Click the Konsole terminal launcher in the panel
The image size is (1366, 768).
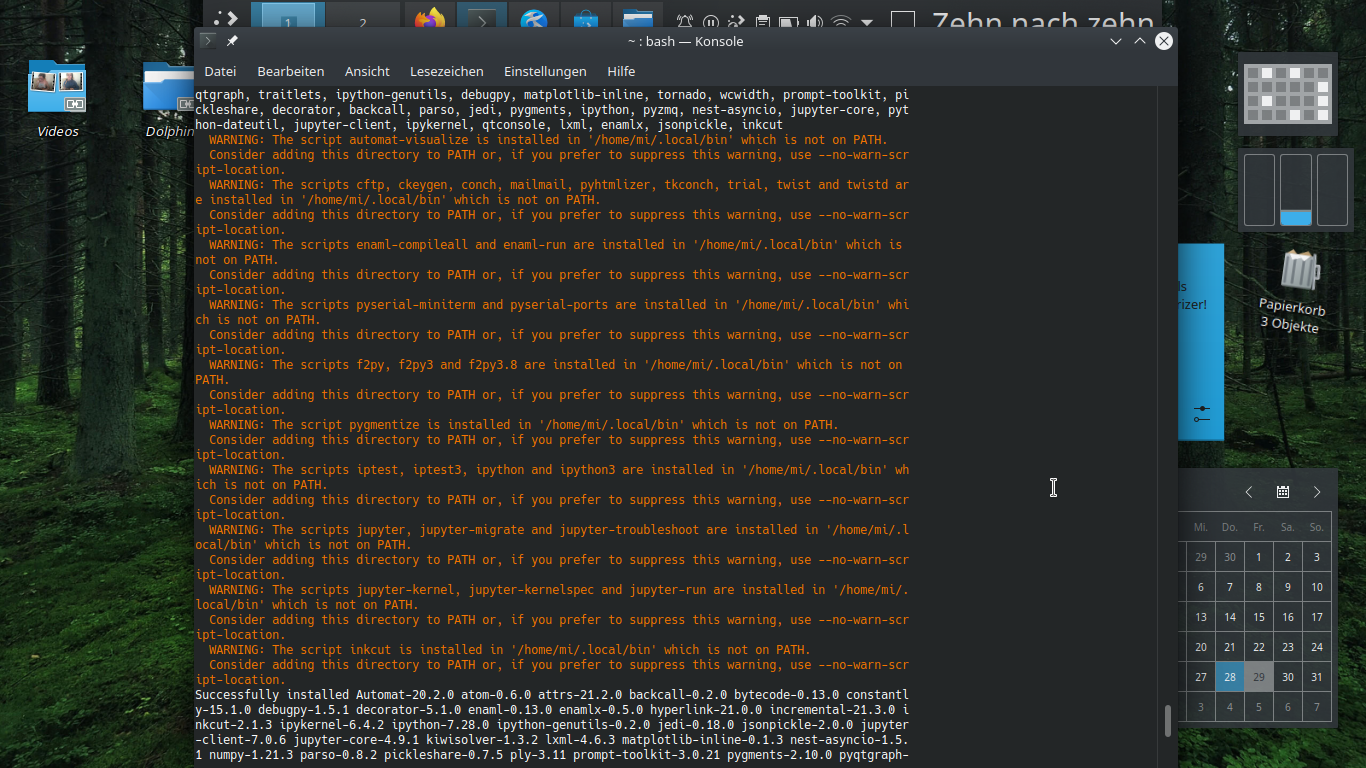[483, 20]
